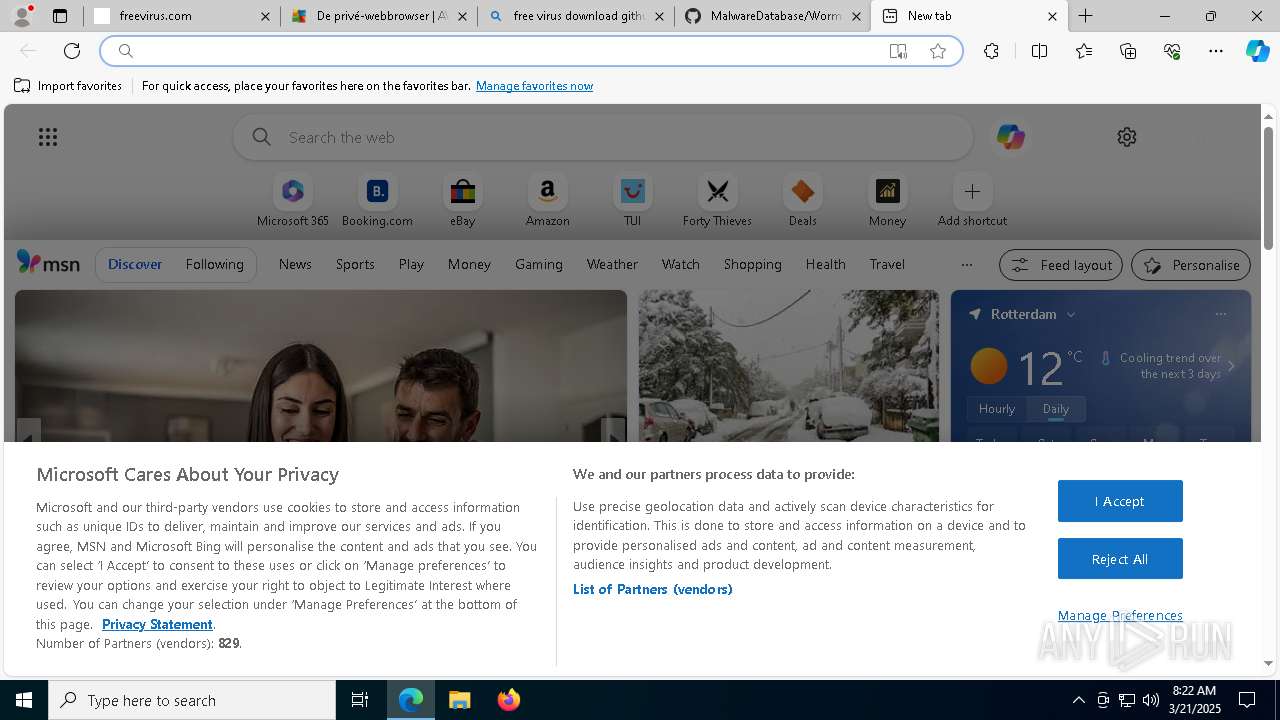
Task: Expand the cooling trend details arrow
Action: coord(1231,366)
